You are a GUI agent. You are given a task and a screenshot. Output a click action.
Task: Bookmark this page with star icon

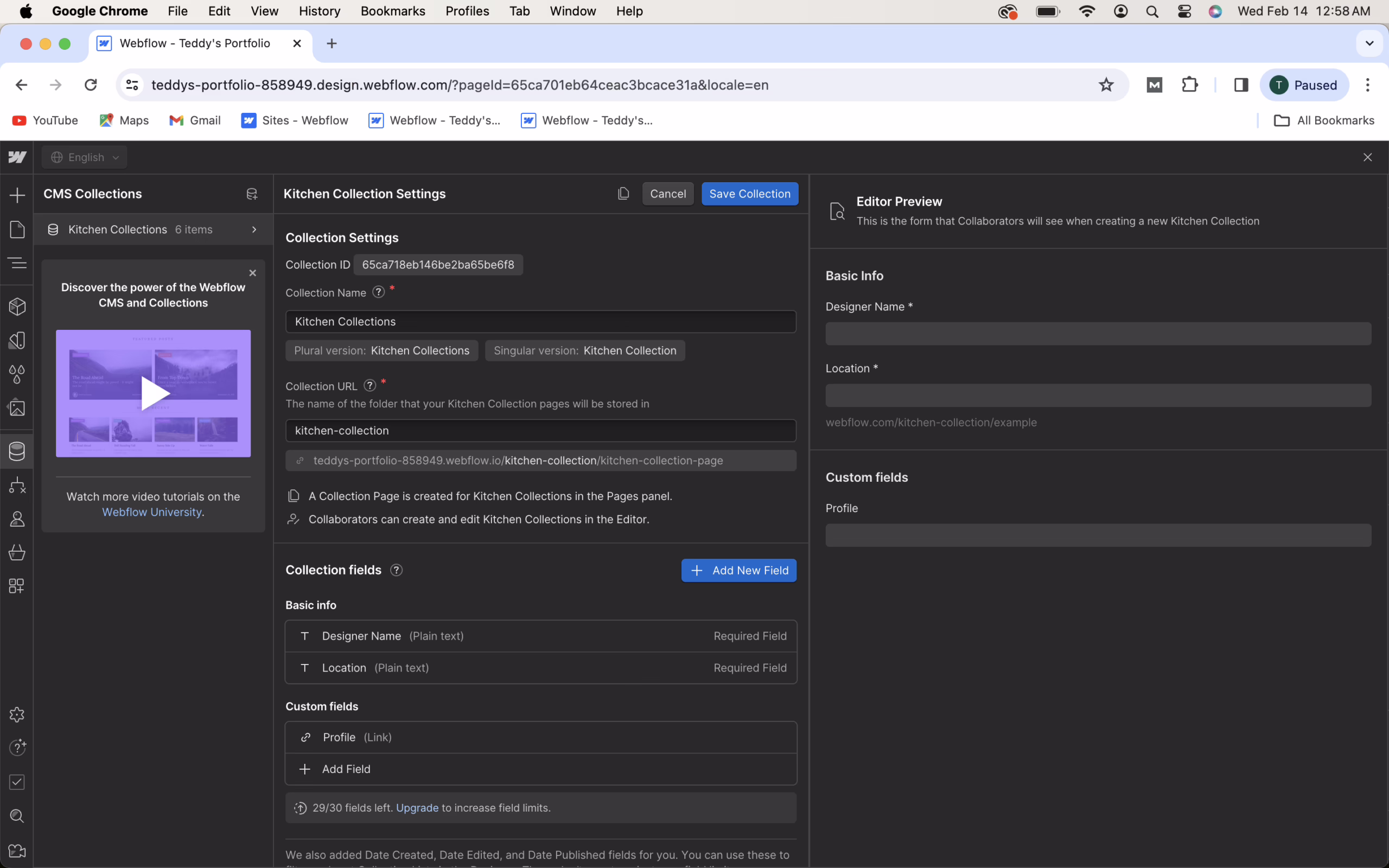click(x=1106, y=85)
